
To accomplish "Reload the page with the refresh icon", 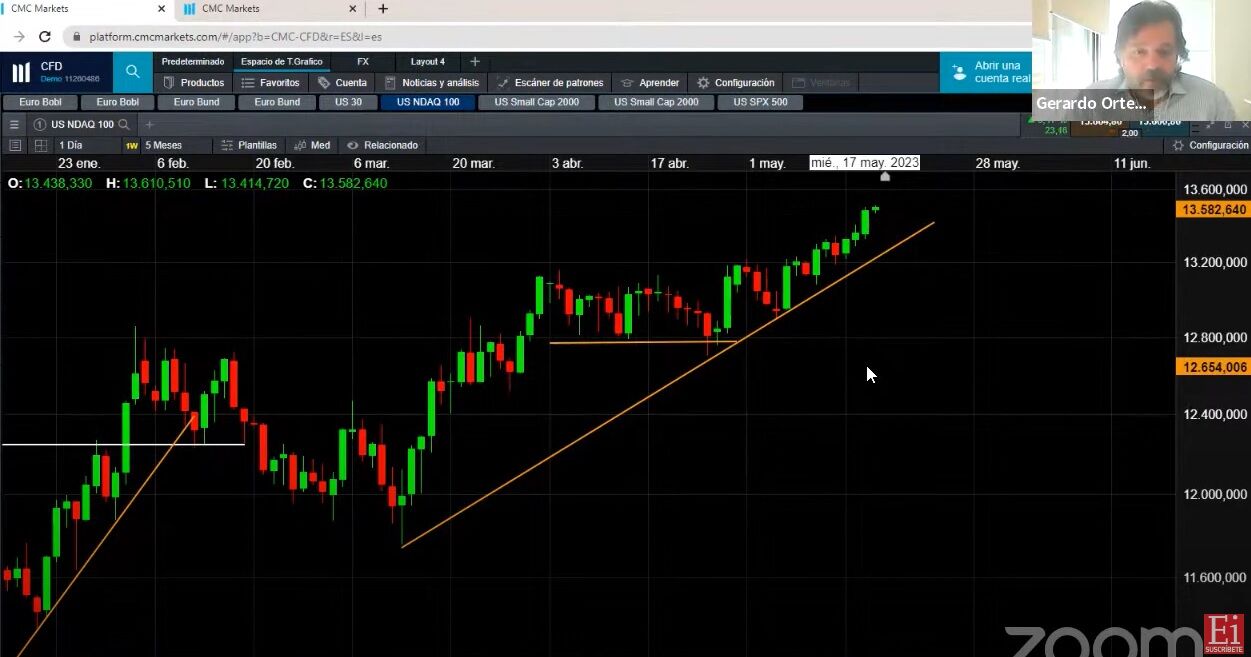I will tap(45, 36).
